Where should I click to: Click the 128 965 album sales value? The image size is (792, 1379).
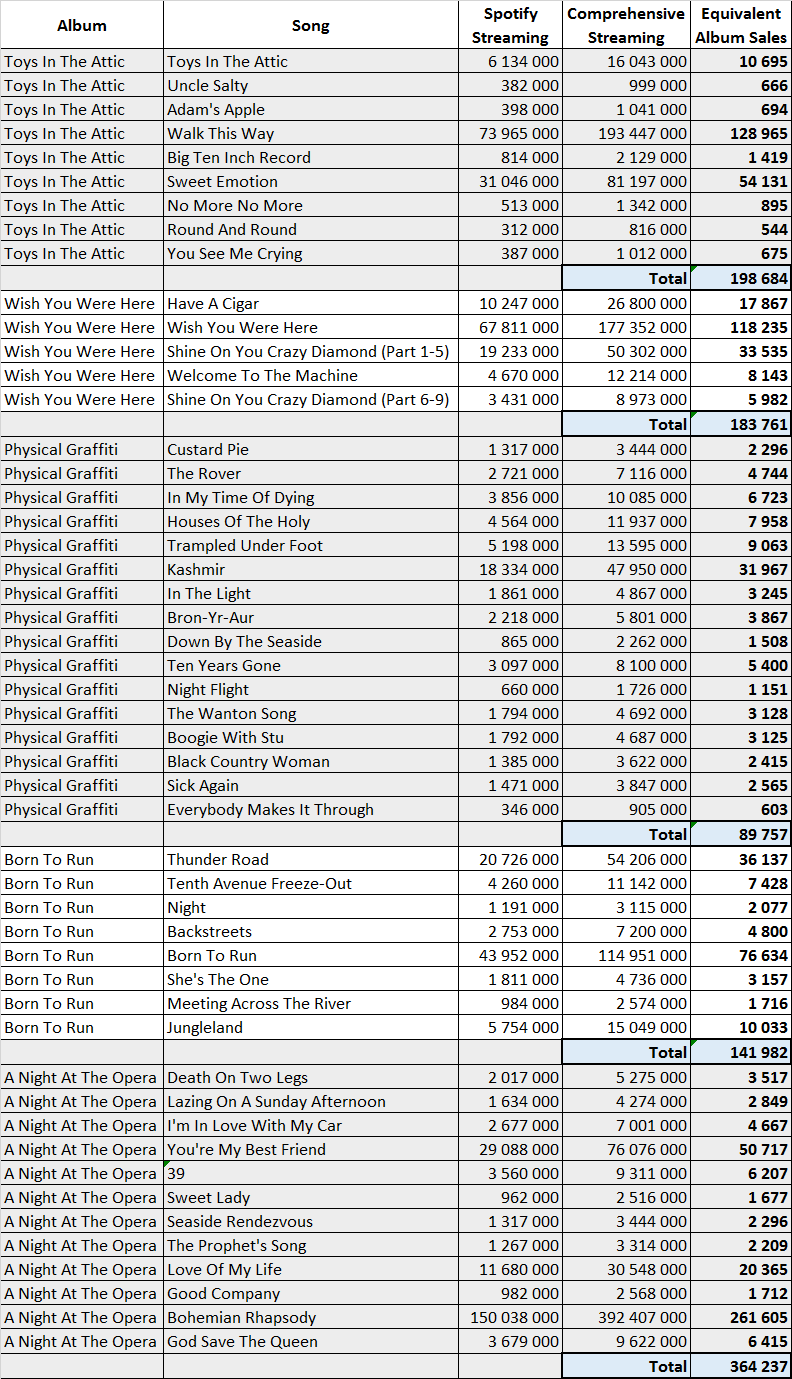(741, 133)
